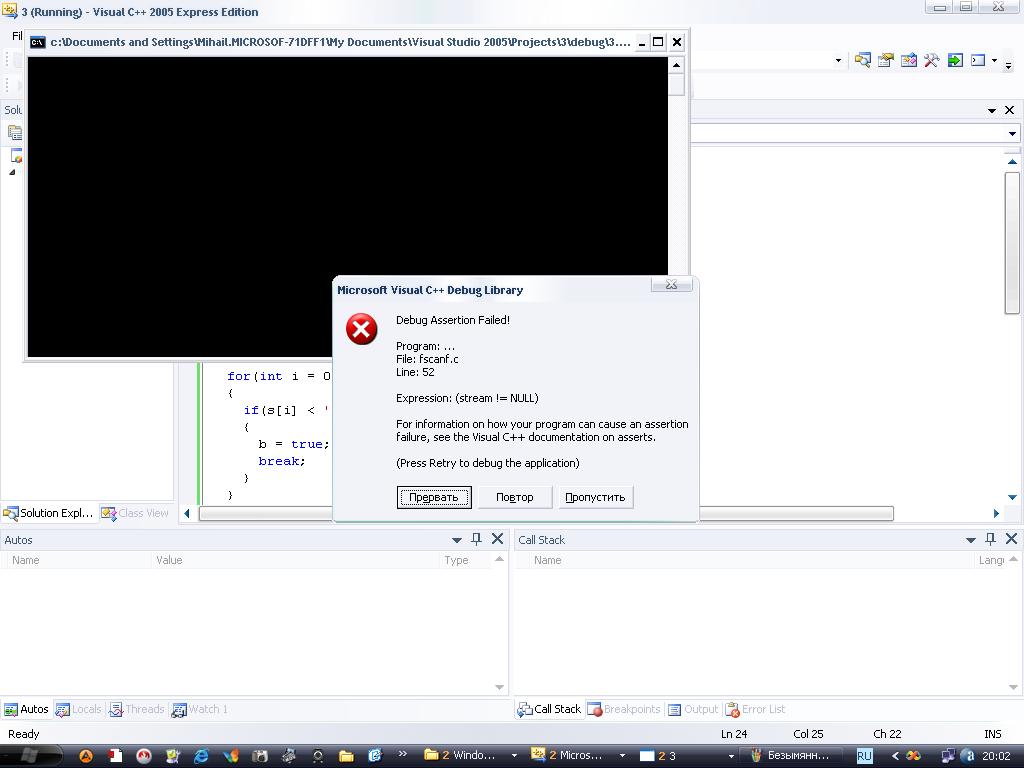1024x768 pixels.
Task: Open the find combo box dropdown
Action: pos(838,61)
